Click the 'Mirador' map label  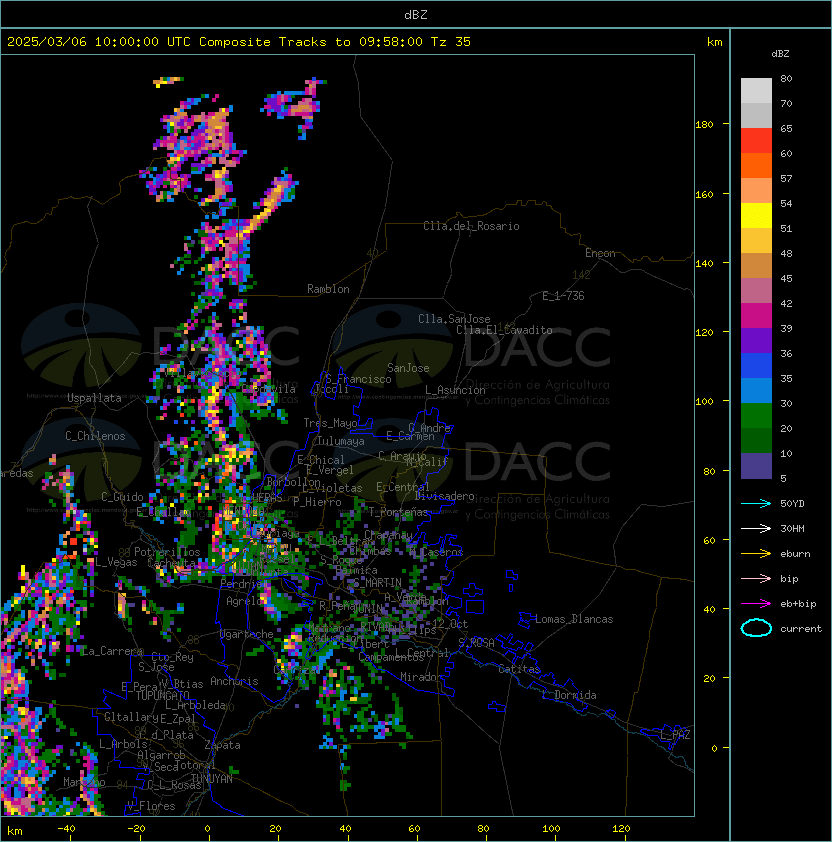pos(422,677)
